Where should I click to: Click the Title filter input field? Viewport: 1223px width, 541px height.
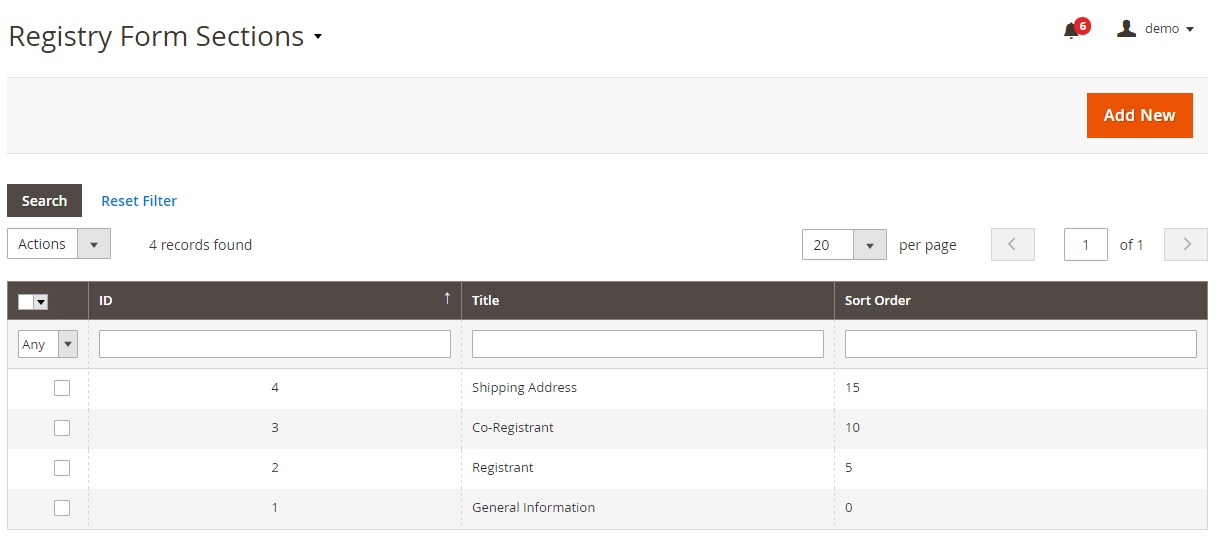[x=647, y=344]
